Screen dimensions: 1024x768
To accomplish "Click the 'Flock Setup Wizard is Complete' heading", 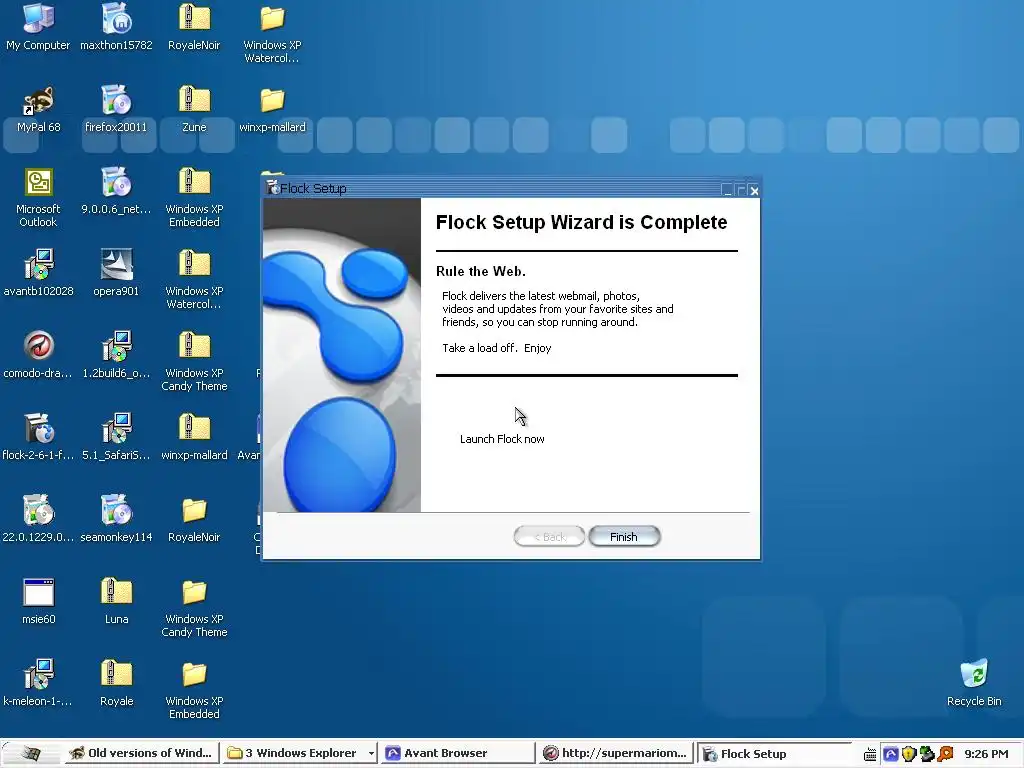I will click(581, 222).
